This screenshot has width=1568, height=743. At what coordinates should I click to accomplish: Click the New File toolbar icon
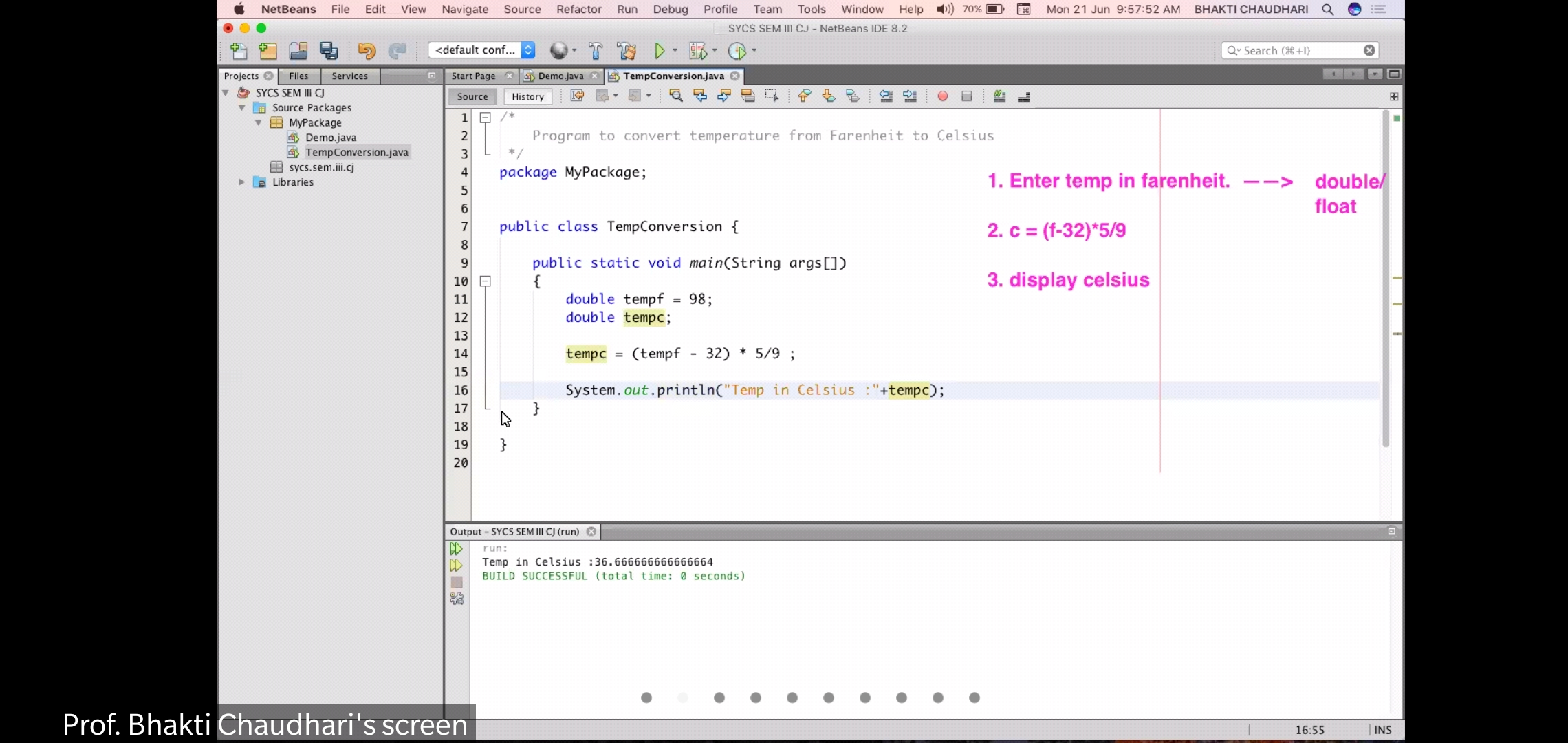[x=239, y=51]
